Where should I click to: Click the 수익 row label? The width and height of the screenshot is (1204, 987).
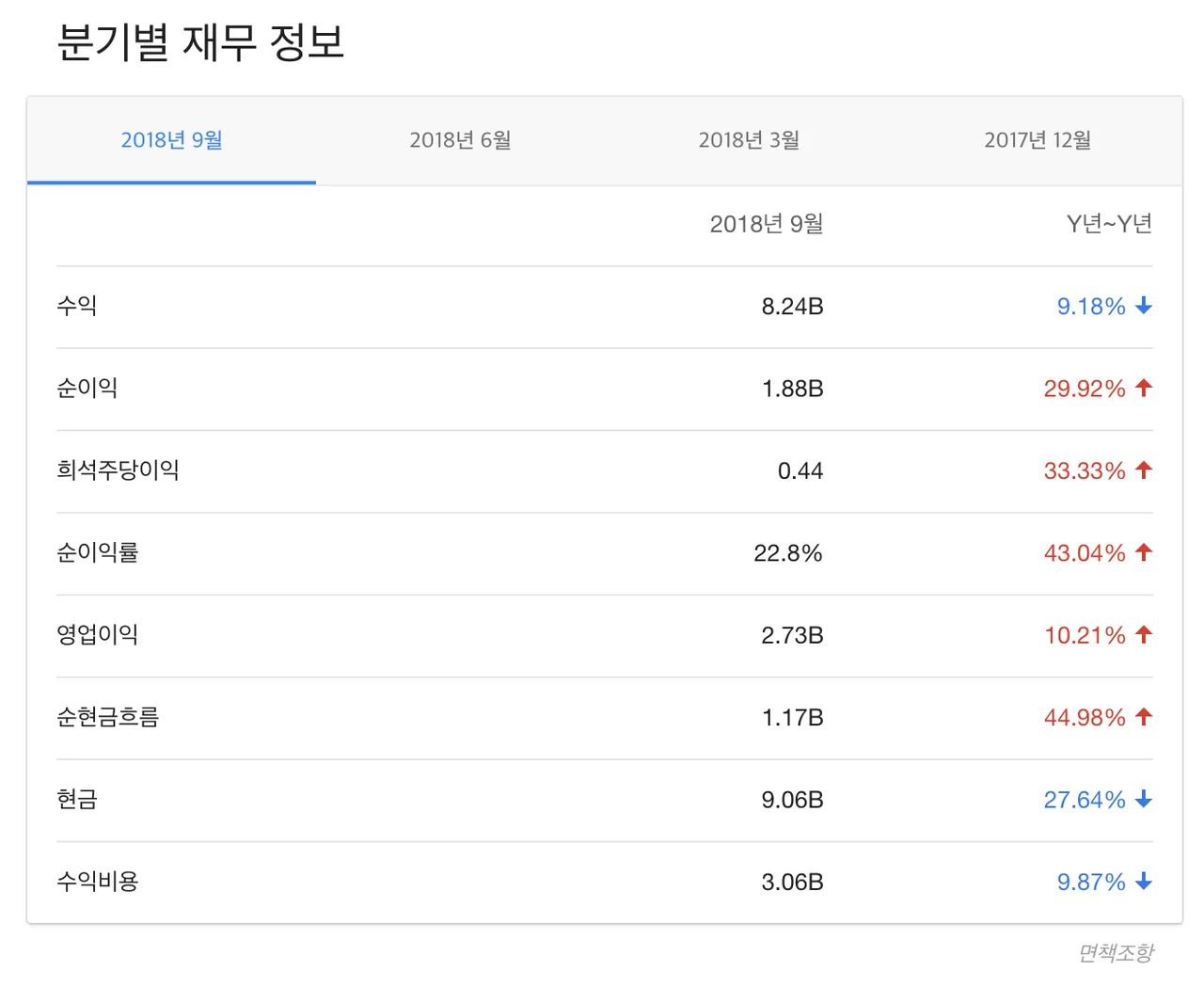click(77, 306)
